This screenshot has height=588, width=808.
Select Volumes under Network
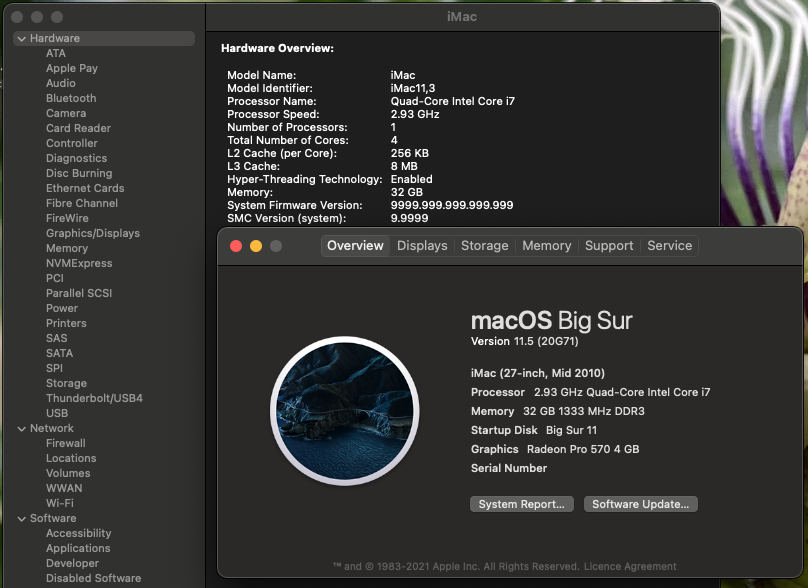[68, 473]
